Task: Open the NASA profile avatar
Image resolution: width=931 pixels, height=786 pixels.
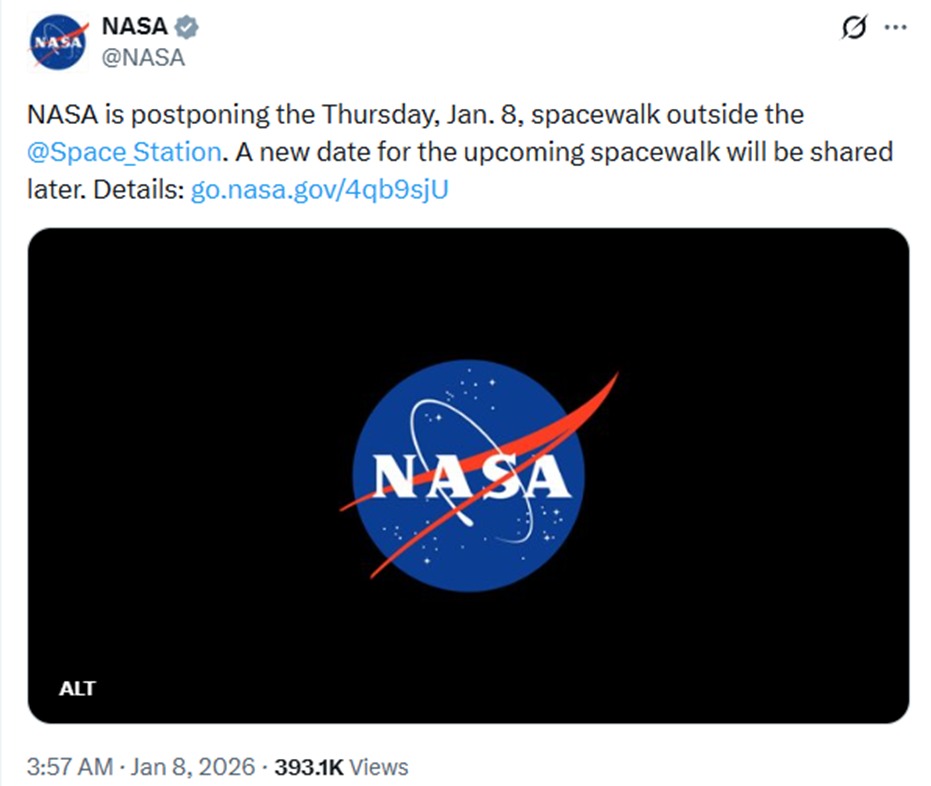Action: click(58, 42)
